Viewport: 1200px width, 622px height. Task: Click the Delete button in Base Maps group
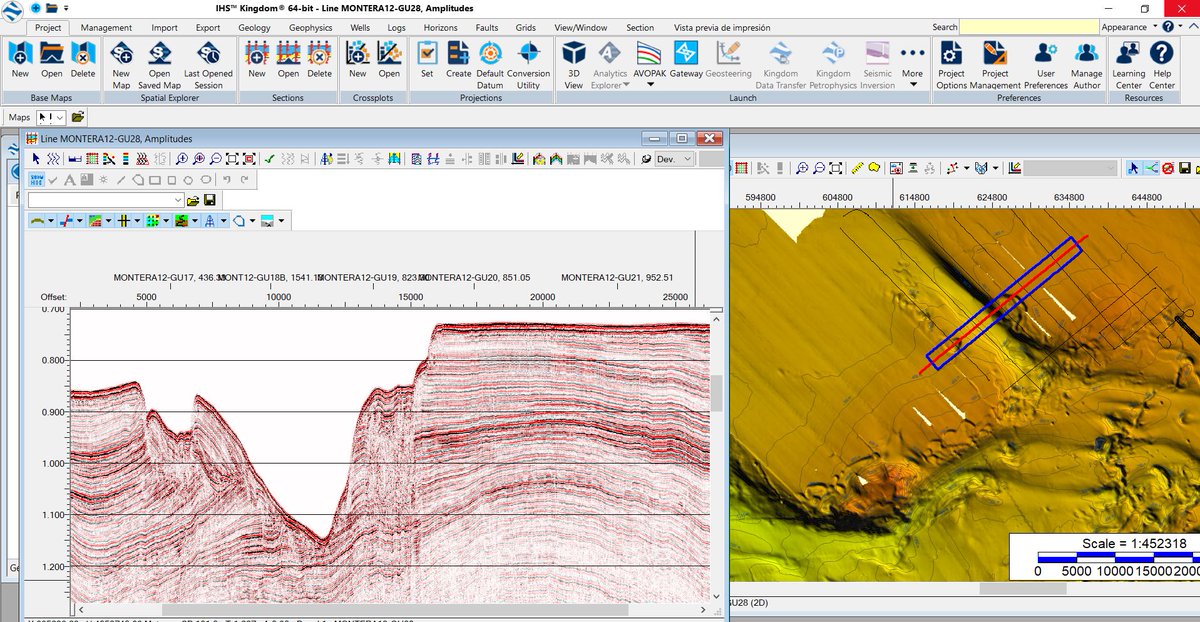click(x=83, y=67)
